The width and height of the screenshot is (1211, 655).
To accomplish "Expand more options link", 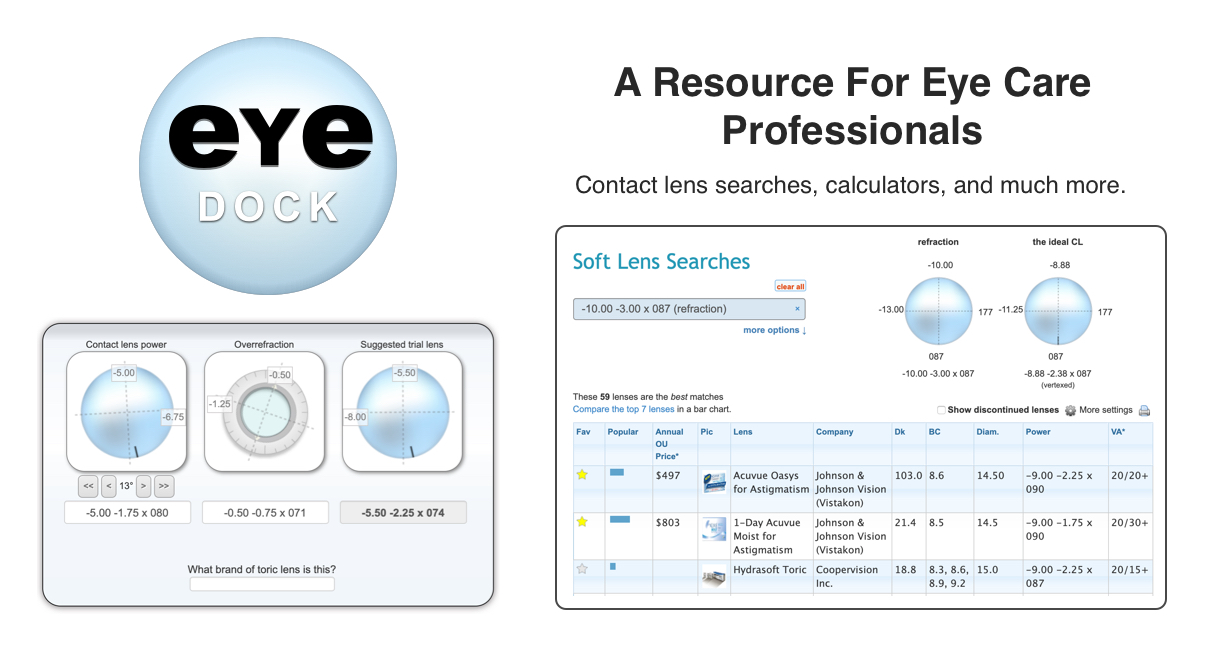I will coord(774,330).
